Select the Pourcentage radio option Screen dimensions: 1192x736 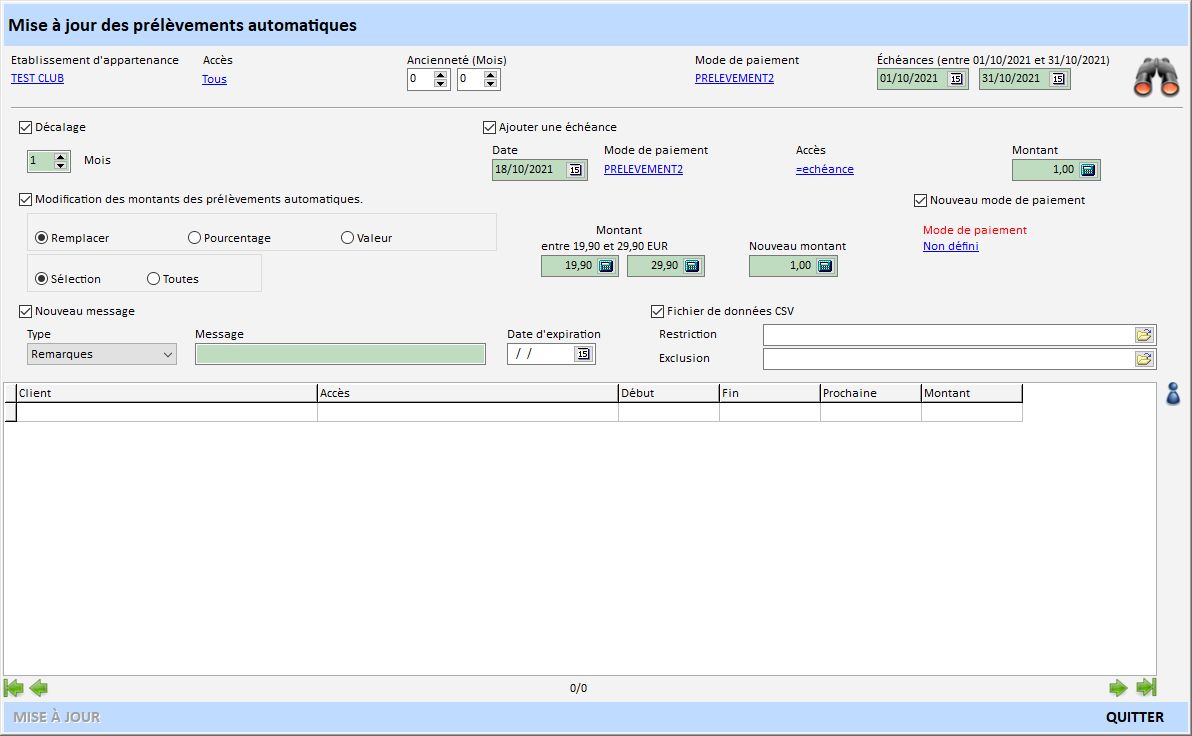(195, 238)
